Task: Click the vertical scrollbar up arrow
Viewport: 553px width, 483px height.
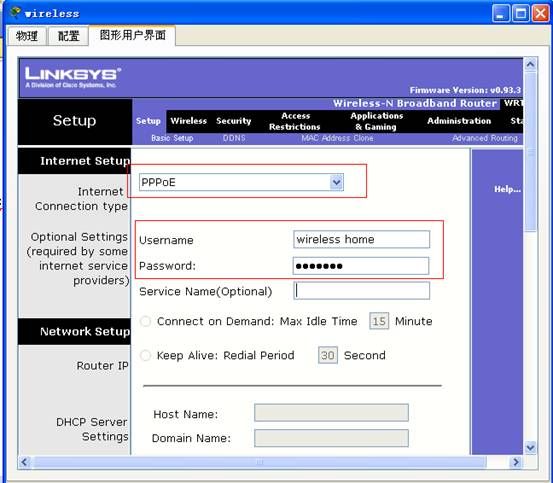Action: click(530, 64)
